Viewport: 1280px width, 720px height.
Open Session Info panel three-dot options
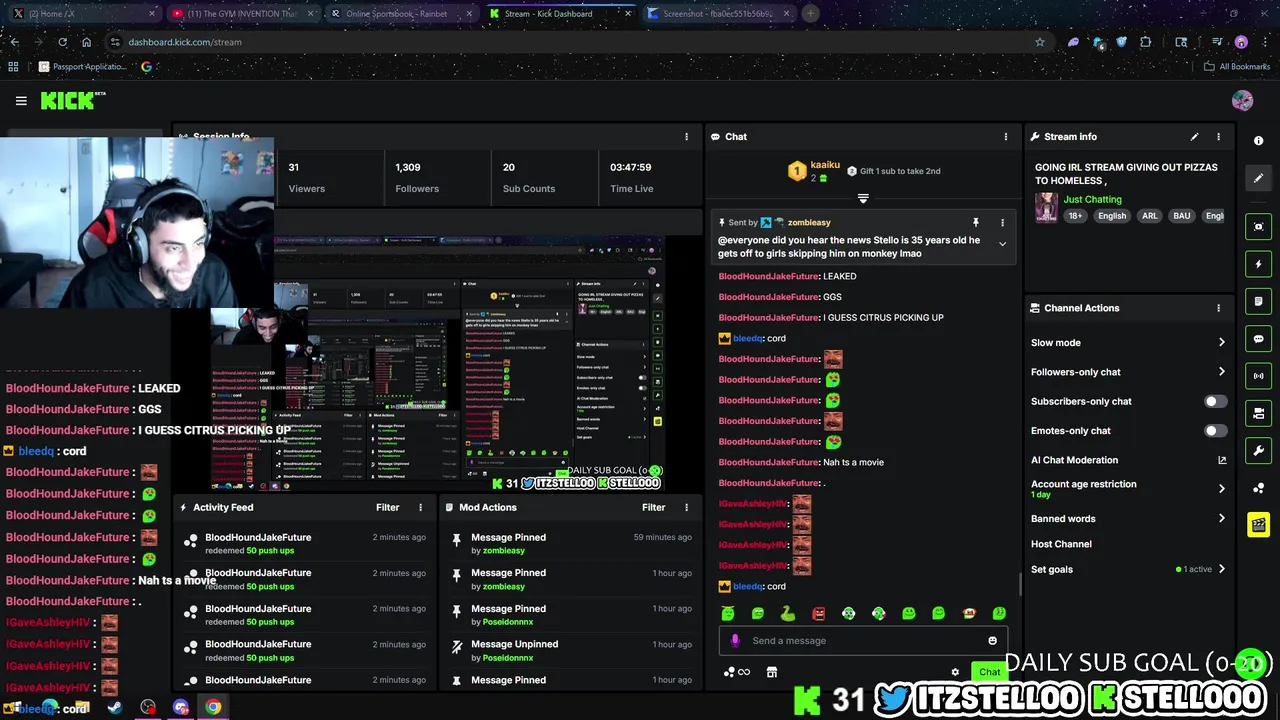click(686, 137)
